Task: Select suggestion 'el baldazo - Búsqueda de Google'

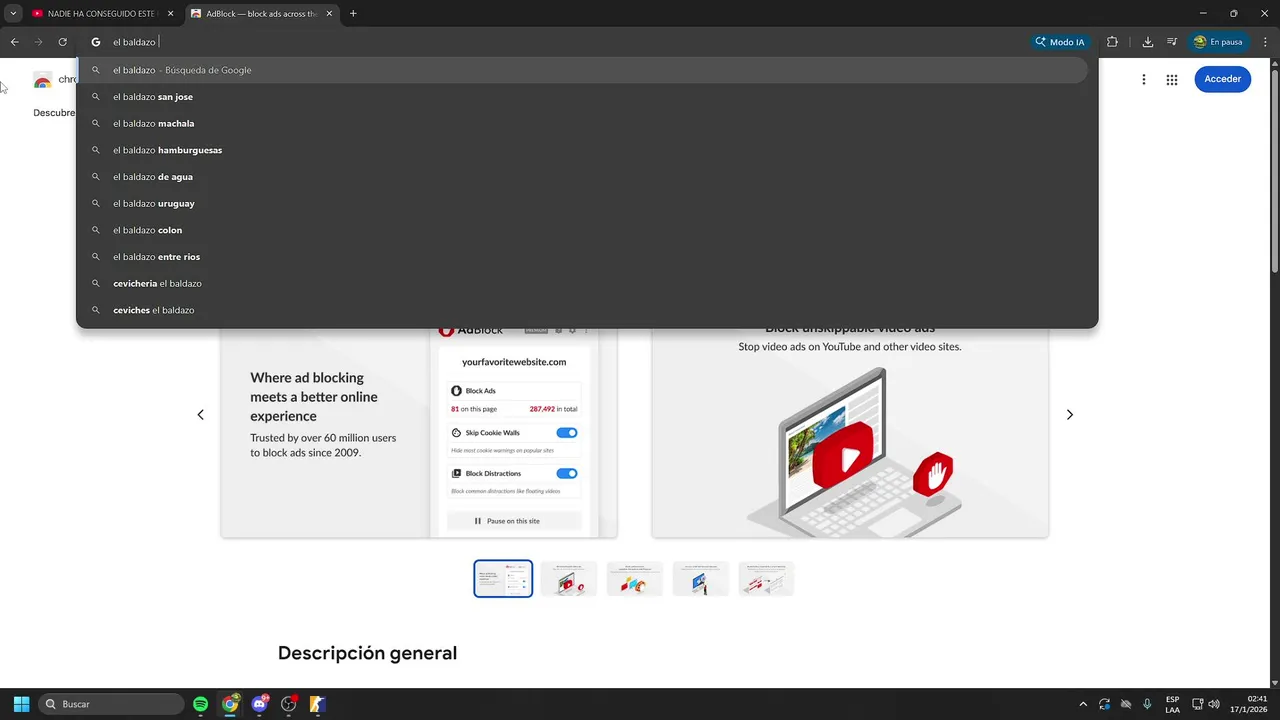Action: (x=583, y=70)
